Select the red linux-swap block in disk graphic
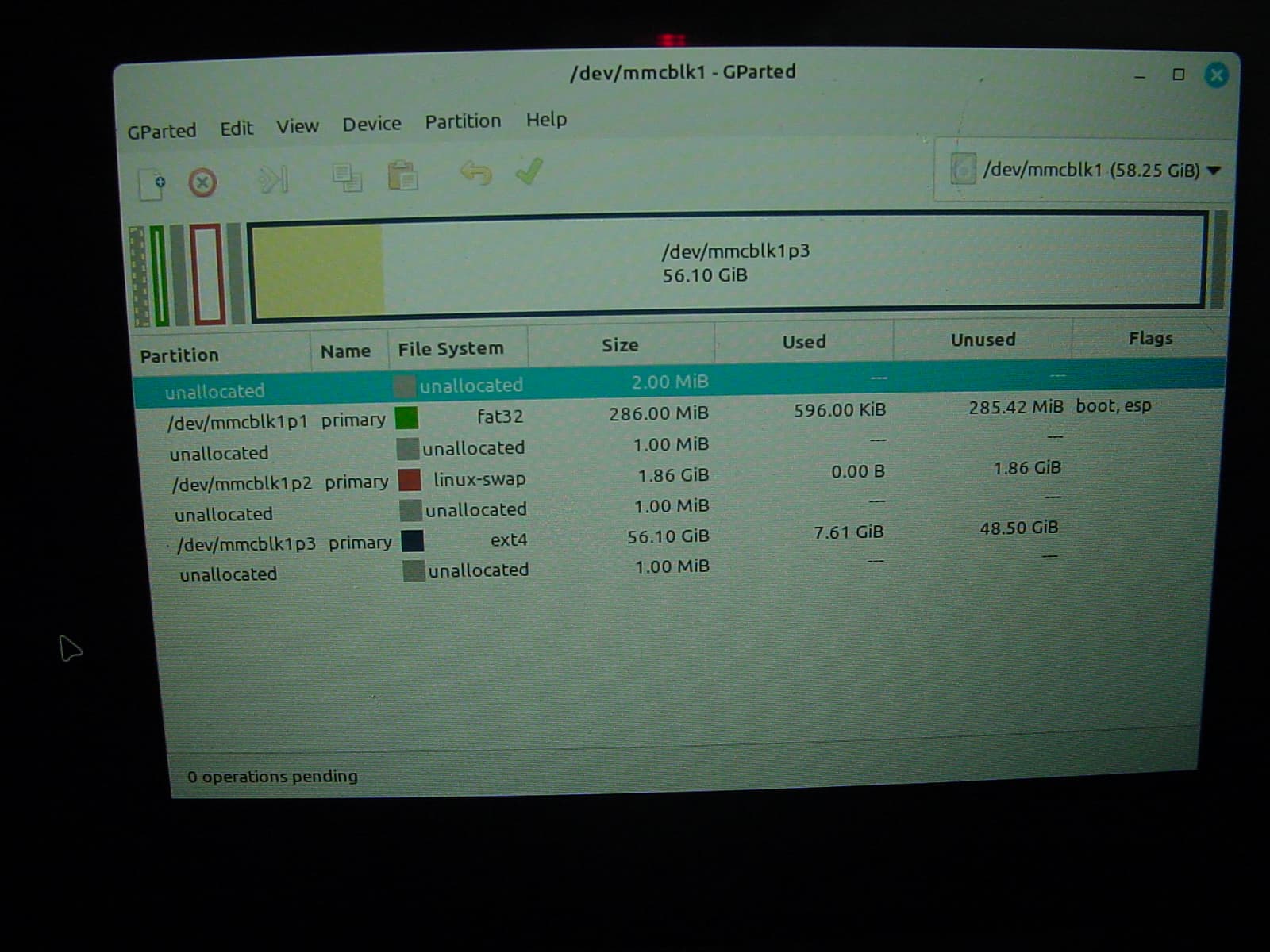This screenshot has height=952, width=1270. (207, 274)
